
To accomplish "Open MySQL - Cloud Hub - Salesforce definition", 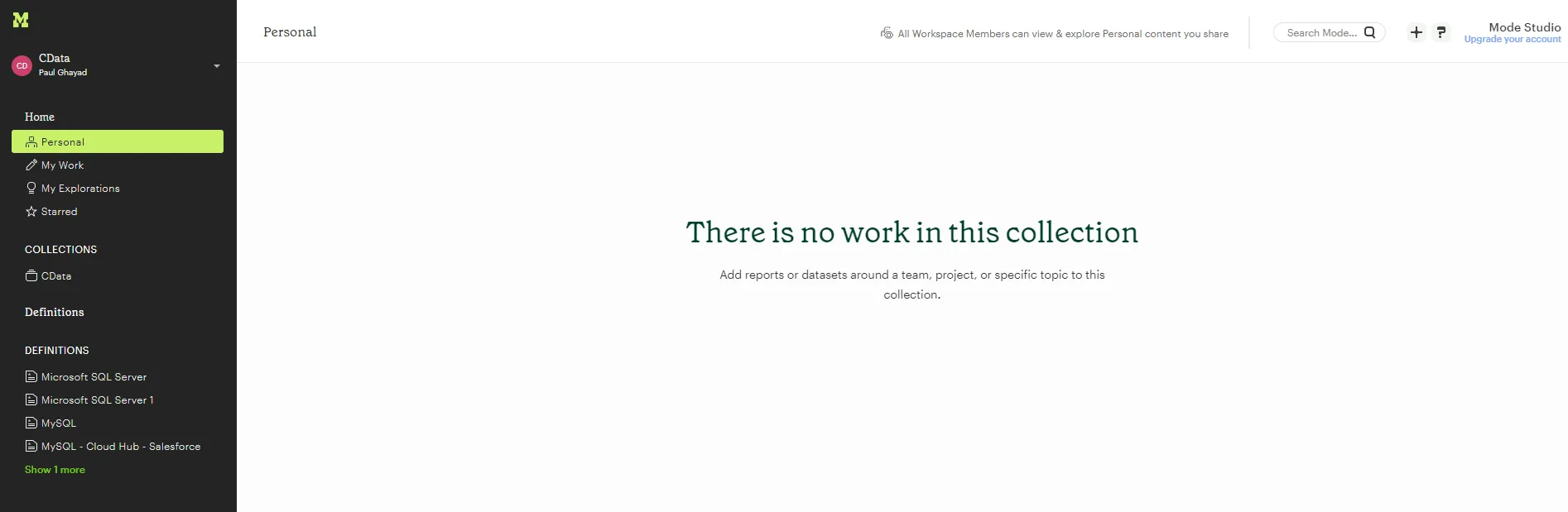I will tap(120, 447).
